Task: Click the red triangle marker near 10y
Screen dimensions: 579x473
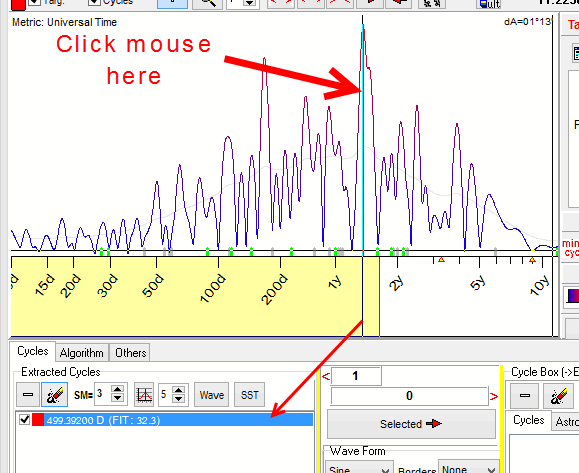Action: tap(532, 260)
